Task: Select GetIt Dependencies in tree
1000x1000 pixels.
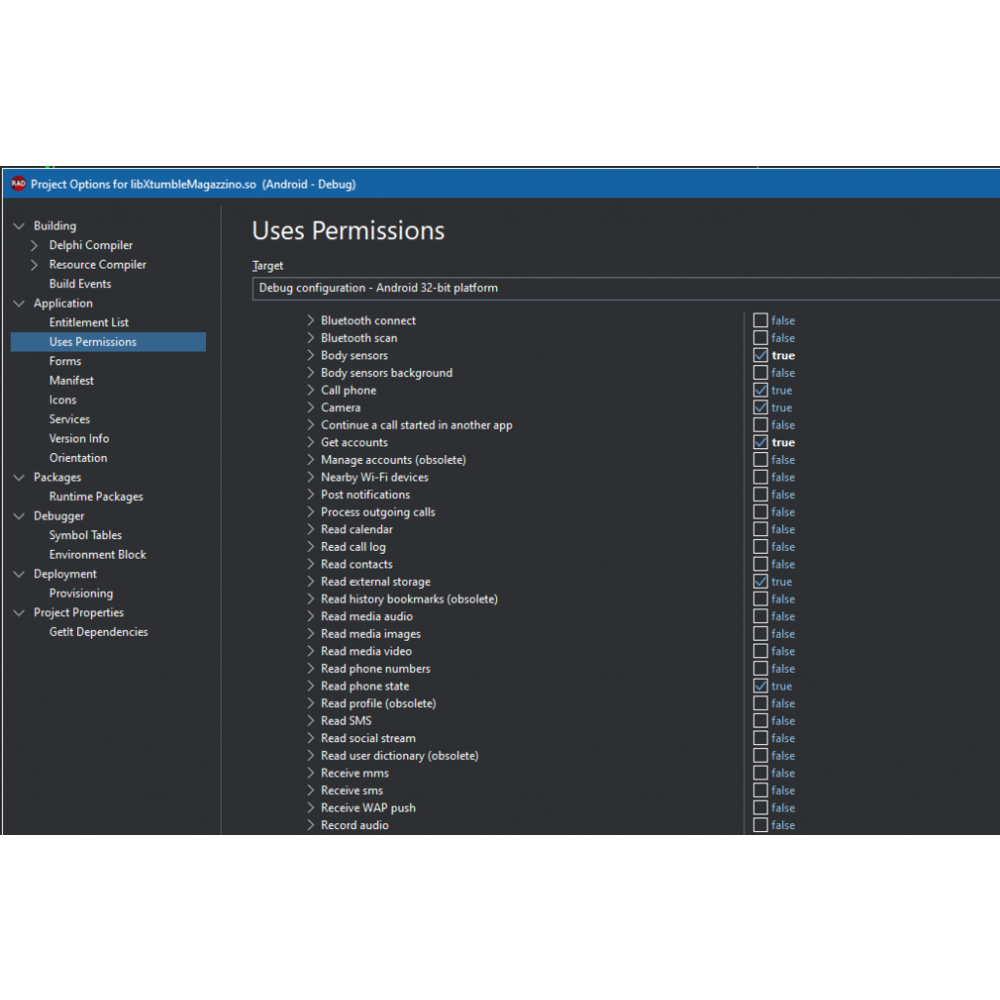Action: (x=98, y=632)
